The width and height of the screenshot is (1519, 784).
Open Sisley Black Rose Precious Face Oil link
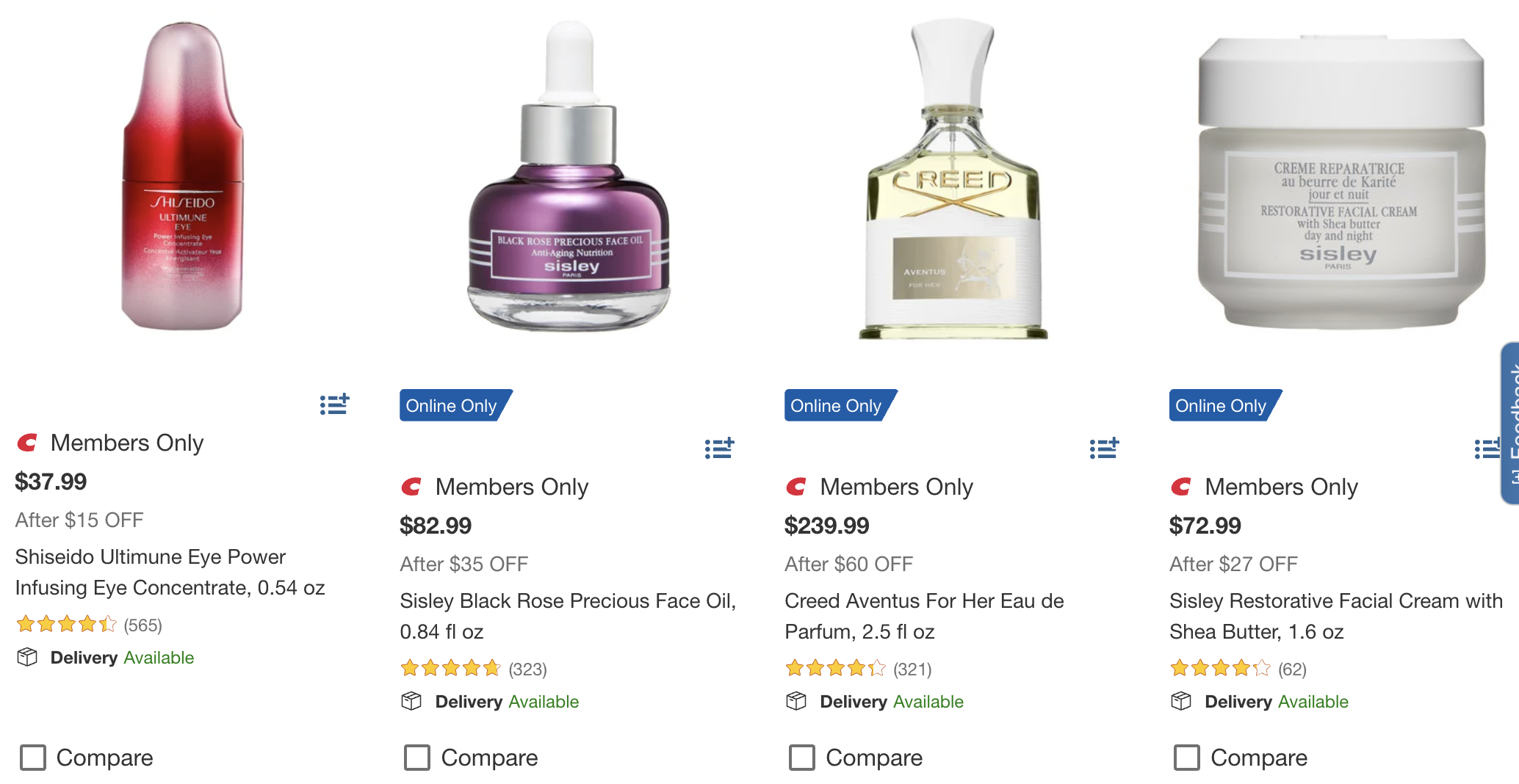click(568, 616)
